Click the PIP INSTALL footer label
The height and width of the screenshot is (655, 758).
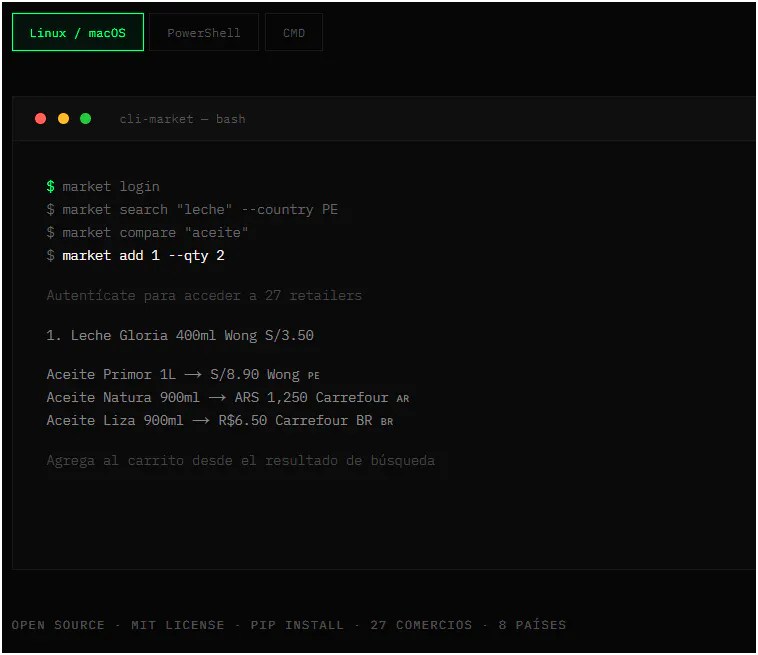coord(297,625)
